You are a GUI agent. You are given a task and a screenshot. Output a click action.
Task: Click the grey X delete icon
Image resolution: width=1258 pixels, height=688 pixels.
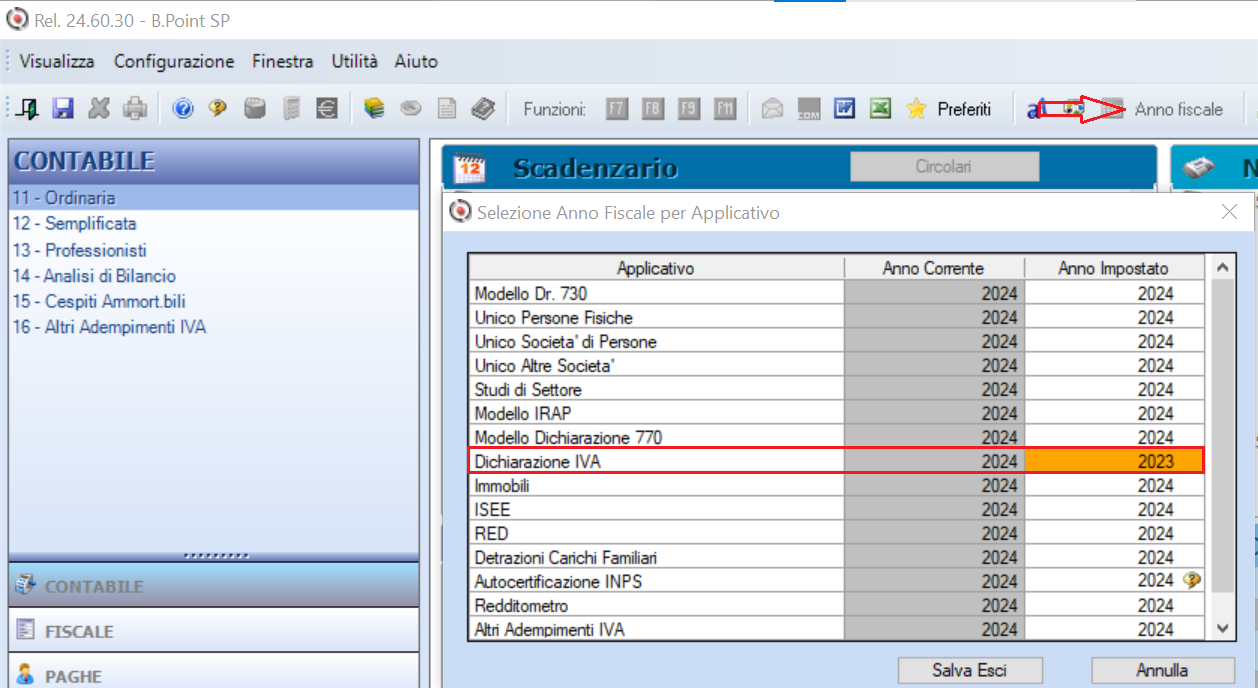pyautogui.click(x=98, y=109)
